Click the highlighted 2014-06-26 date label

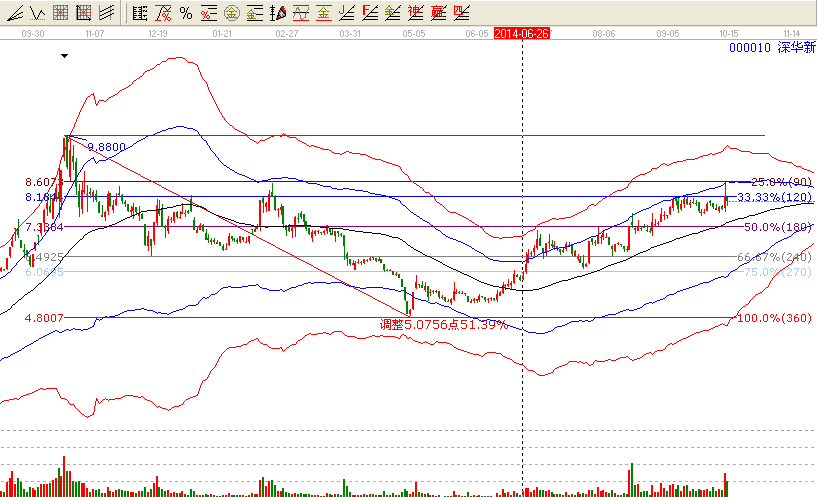(x=521, y=33)
